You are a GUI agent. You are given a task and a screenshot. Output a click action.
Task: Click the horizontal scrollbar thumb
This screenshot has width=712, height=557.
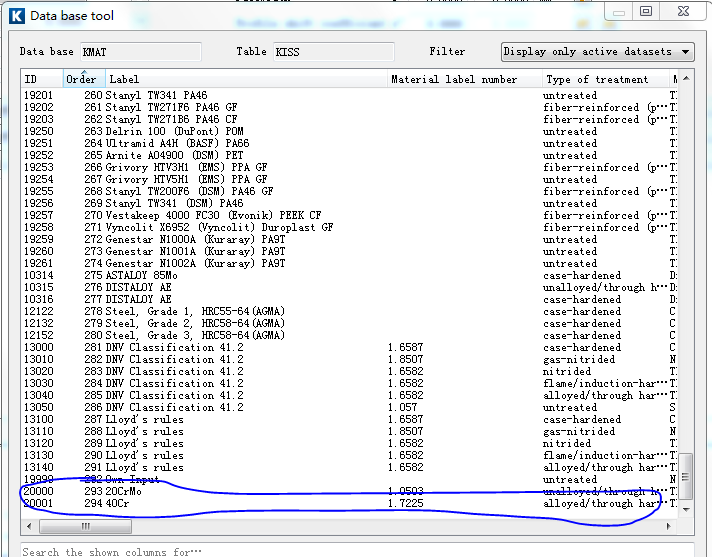85,527
